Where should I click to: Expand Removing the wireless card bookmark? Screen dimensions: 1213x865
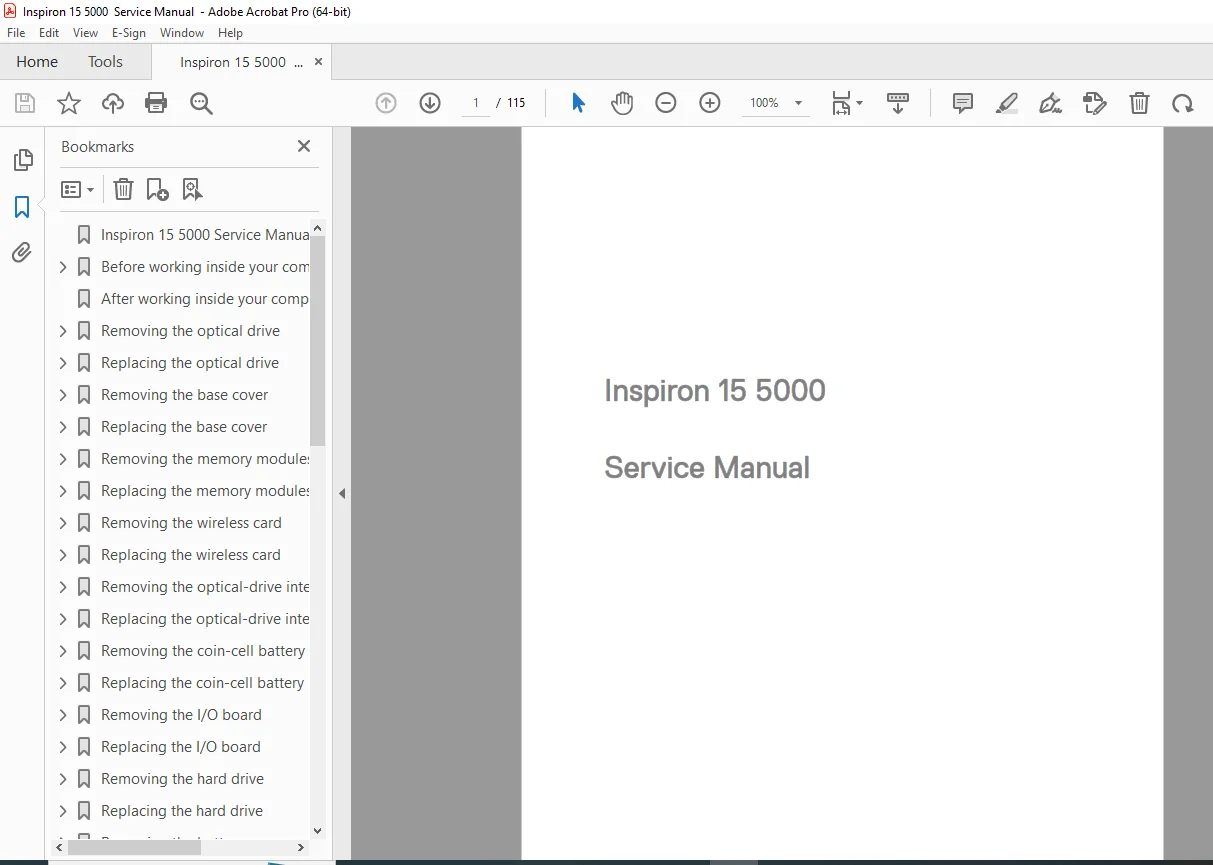(x=63, y=523)
